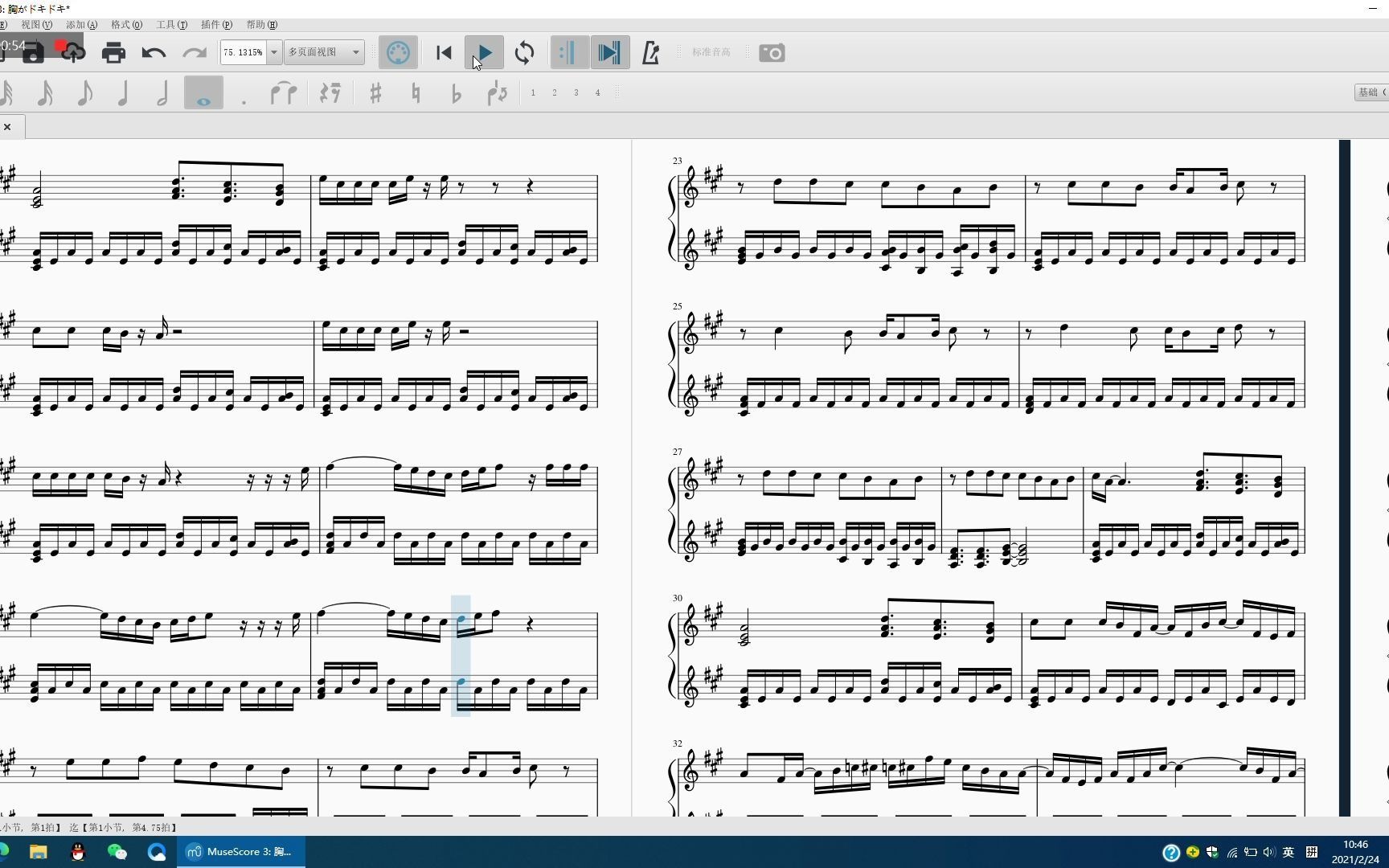Select voice 3
Viewport: 1389px width, 868px height.
(576, 93)
